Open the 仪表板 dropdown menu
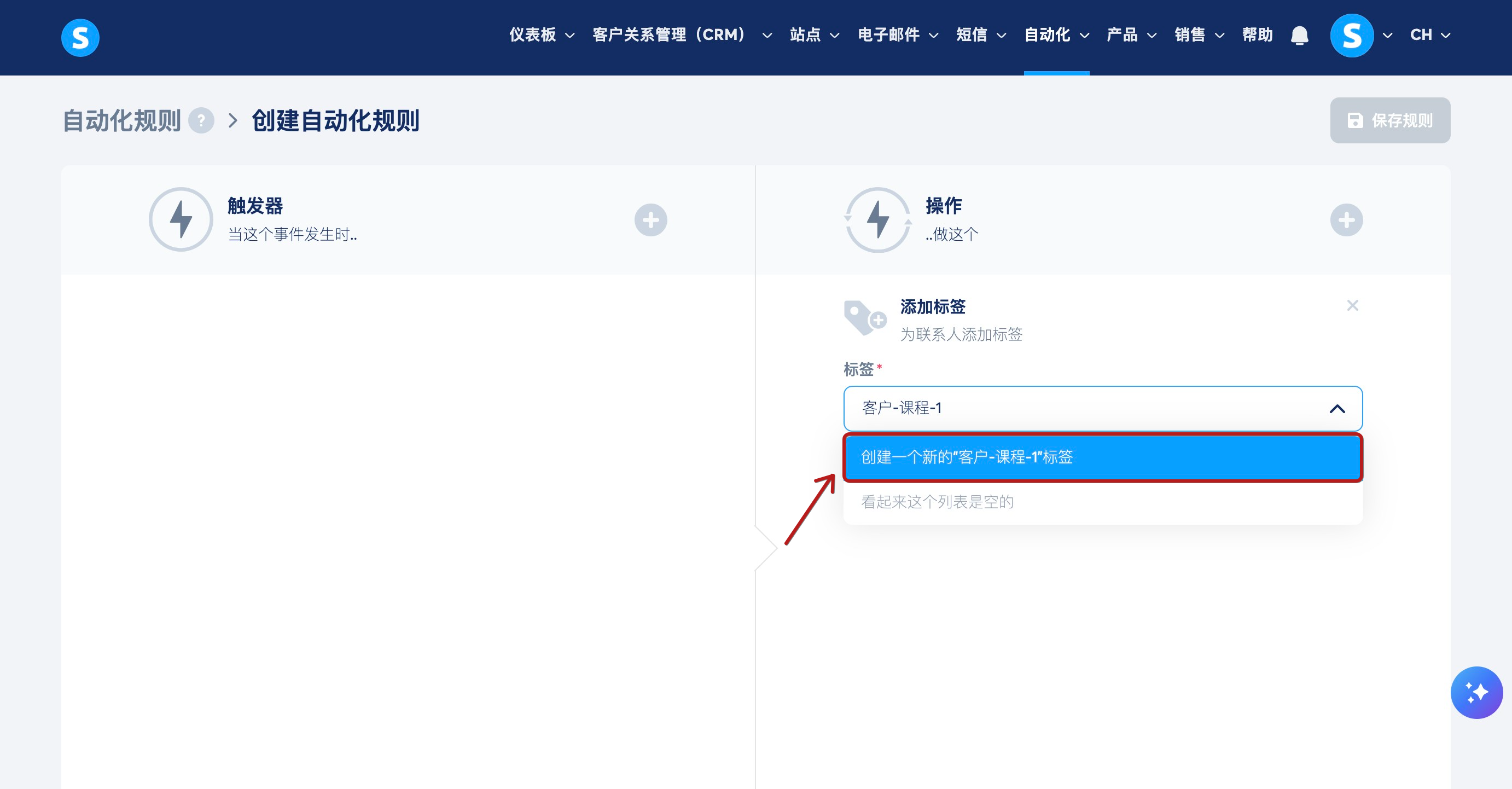1512x789 pixels. pyautogui.click(x=541, y=35)
